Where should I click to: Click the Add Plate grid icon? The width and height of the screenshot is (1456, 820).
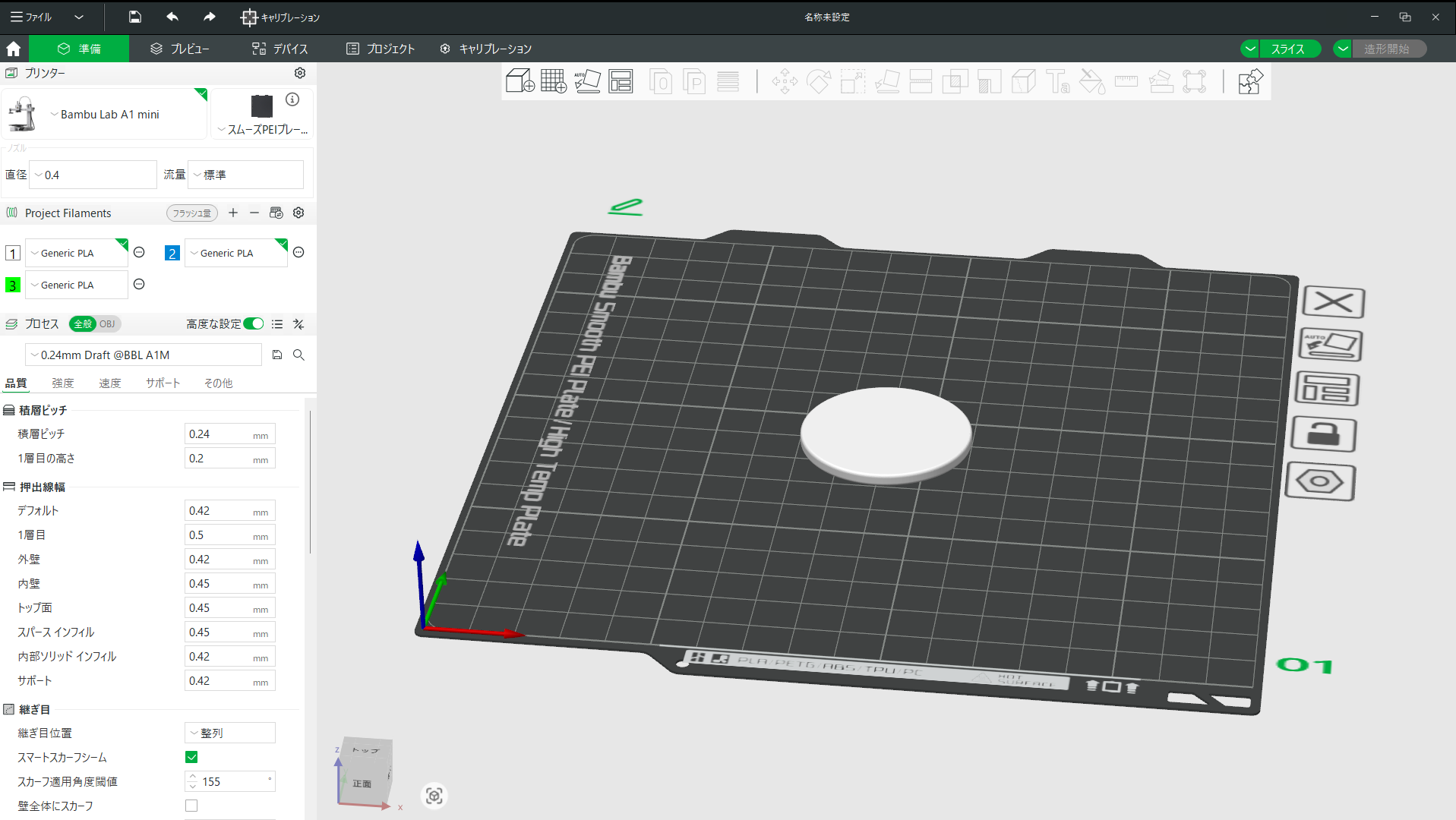tap(553, 81)
